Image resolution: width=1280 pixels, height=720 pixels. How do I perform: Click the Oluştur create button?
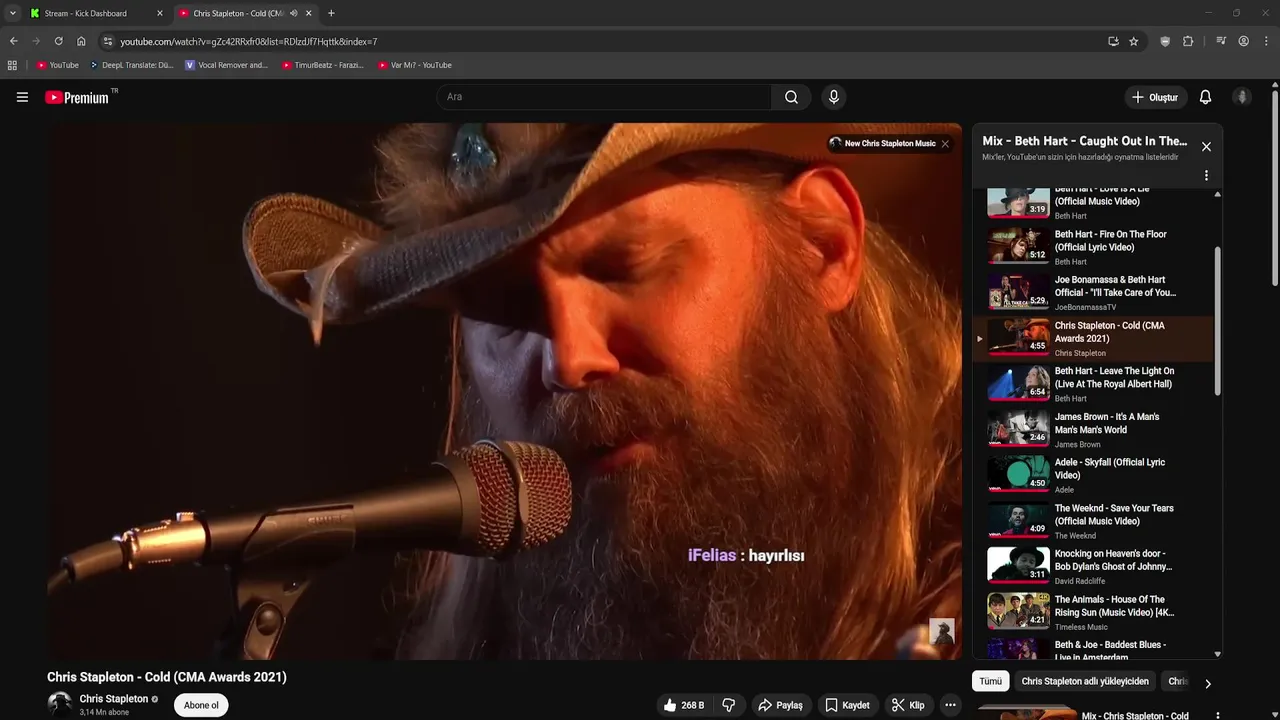pyautogui.click(x=1155, y=97)
